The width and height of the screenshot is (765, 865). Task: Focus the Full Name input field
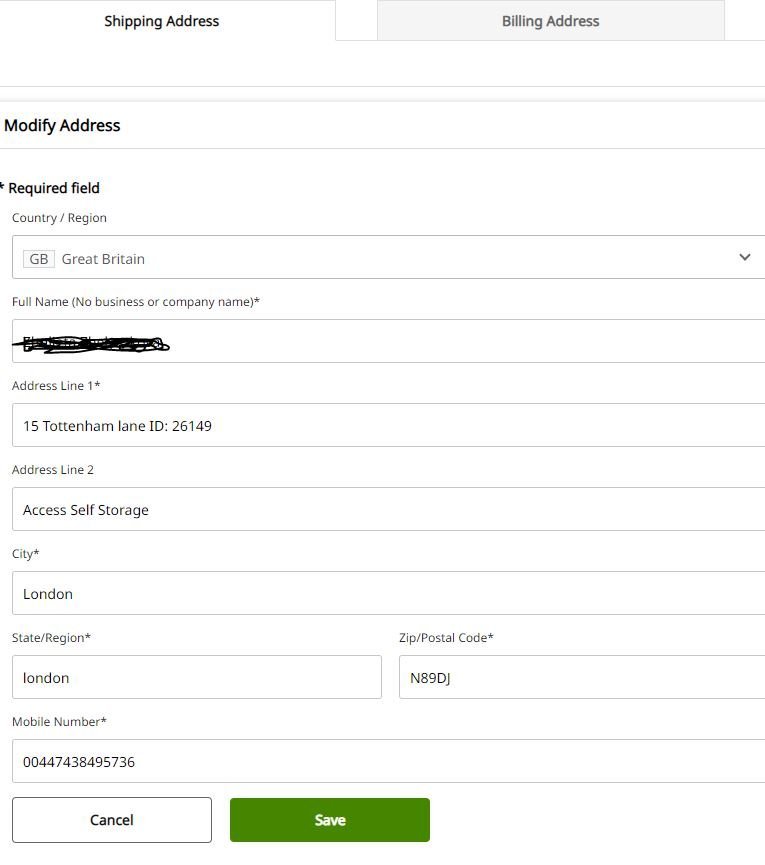click(388, 342)
